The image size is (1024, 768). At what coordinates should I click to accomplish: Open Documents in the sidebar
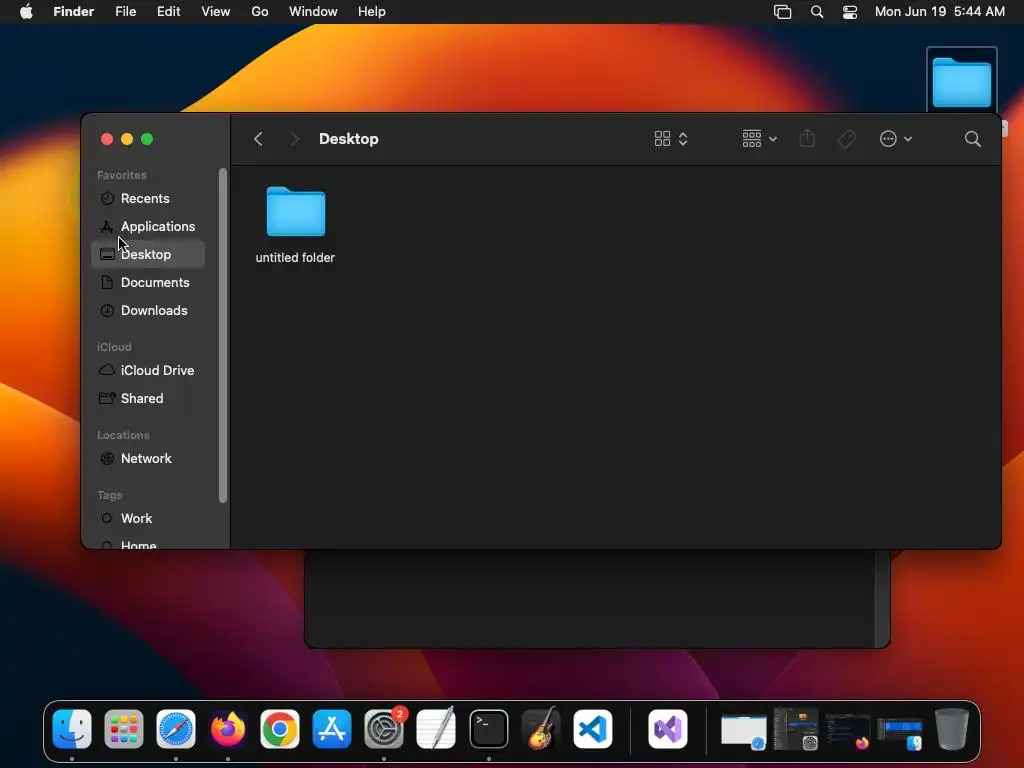(148, 283)
